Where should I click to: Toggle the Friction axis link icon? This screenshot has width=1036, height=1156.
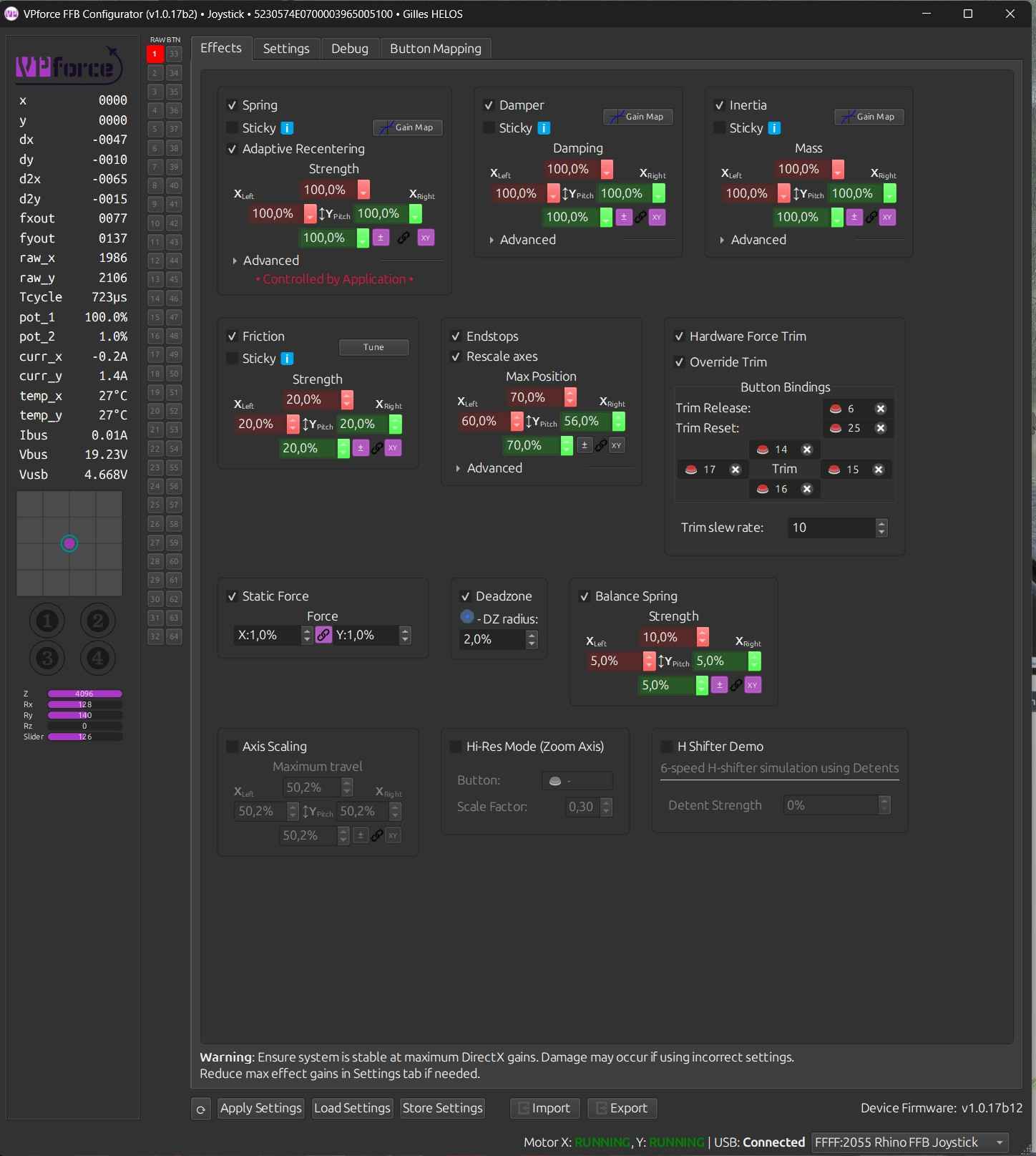[x=377, y=448]
